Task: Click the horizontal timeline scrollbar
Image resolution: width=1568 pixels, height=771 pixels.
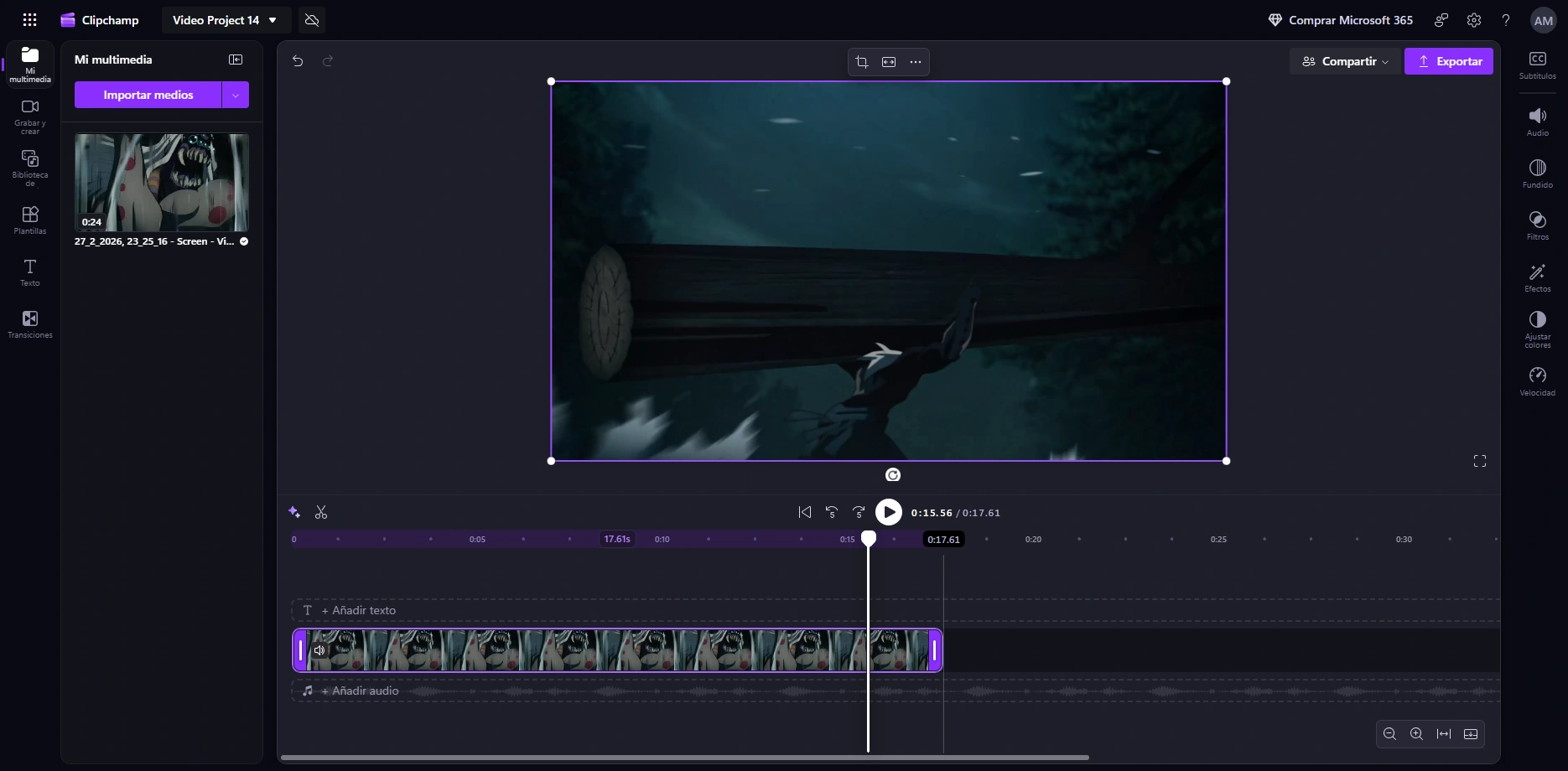Action: click(x=684, y=758)
